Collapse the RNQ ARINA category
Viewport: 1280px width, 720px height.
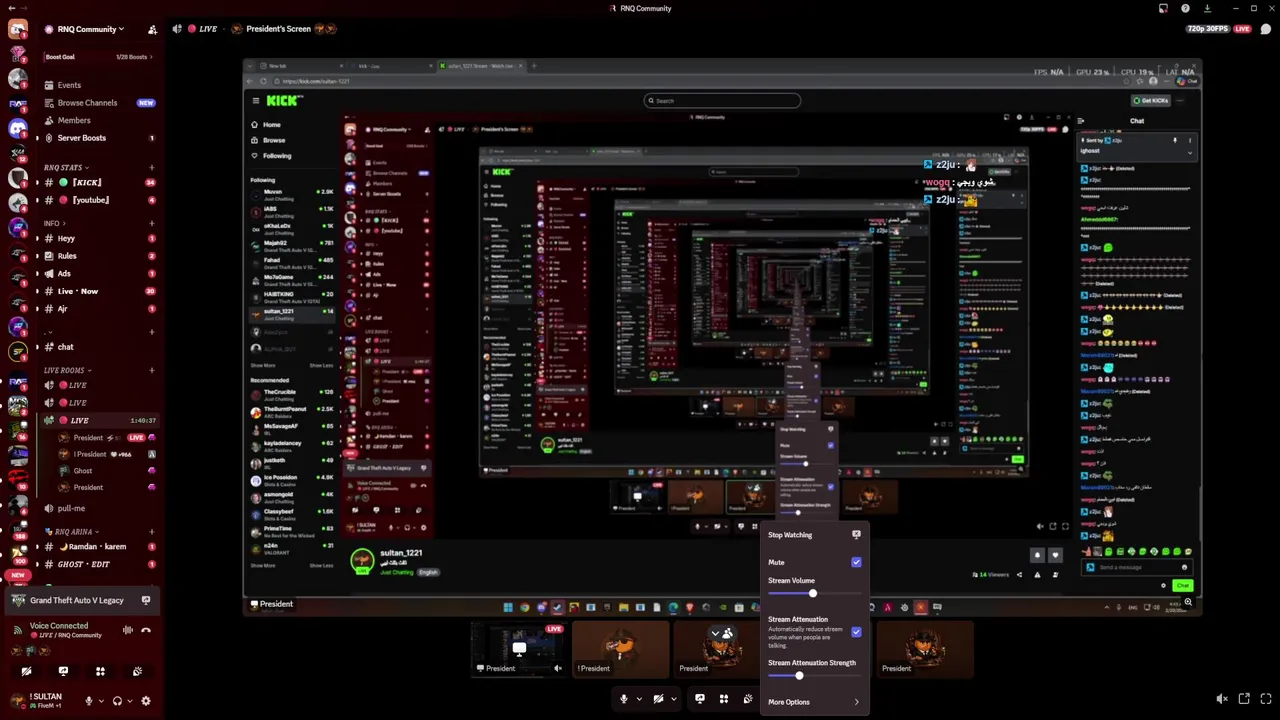click(71, 532)
